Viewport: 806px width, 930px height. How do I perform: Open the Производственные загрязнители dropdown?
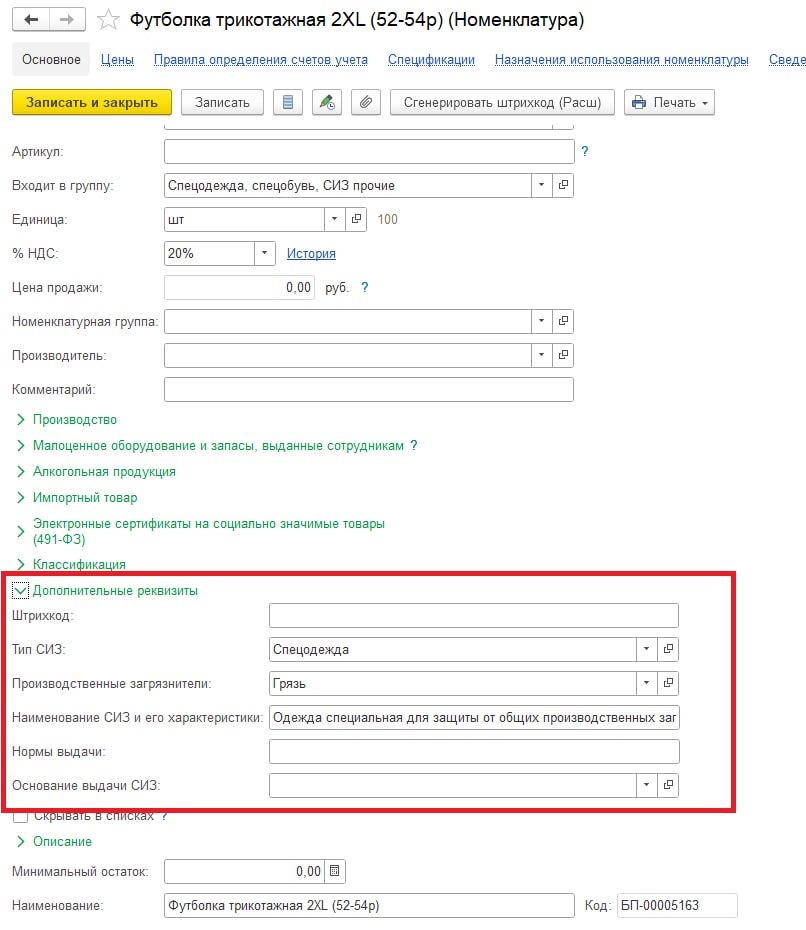pyautogui.click(x=646, y=683)
